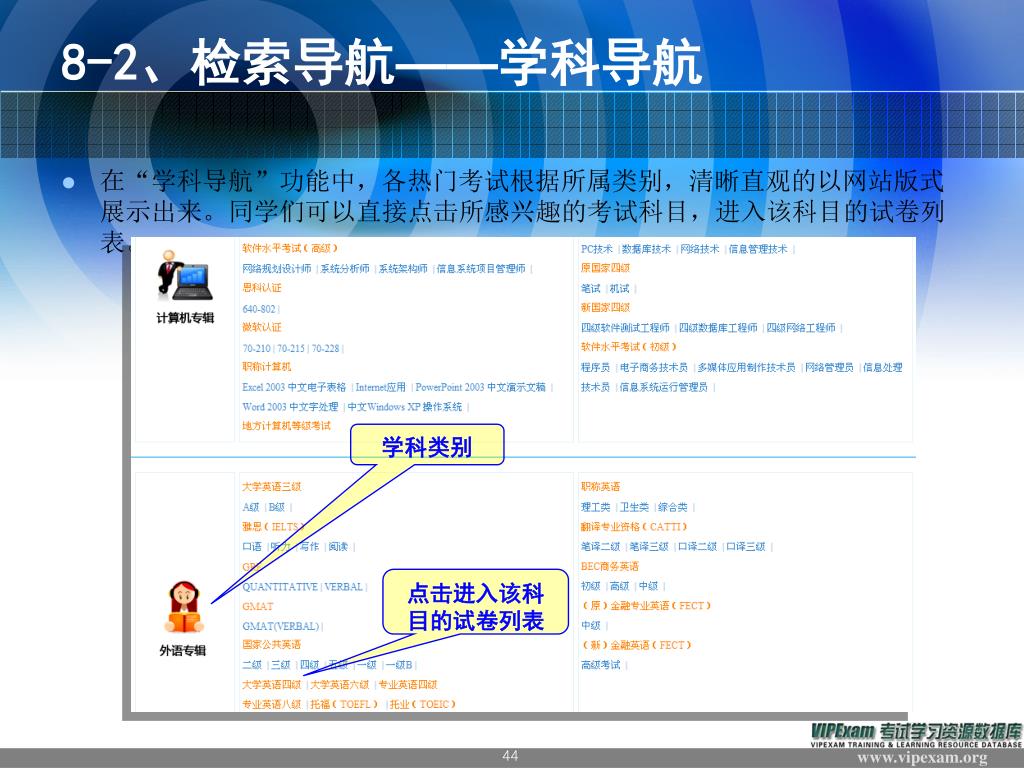Open the 640-802 Cisco exam link
1024x768 pixels.
(x=259, y=309)
